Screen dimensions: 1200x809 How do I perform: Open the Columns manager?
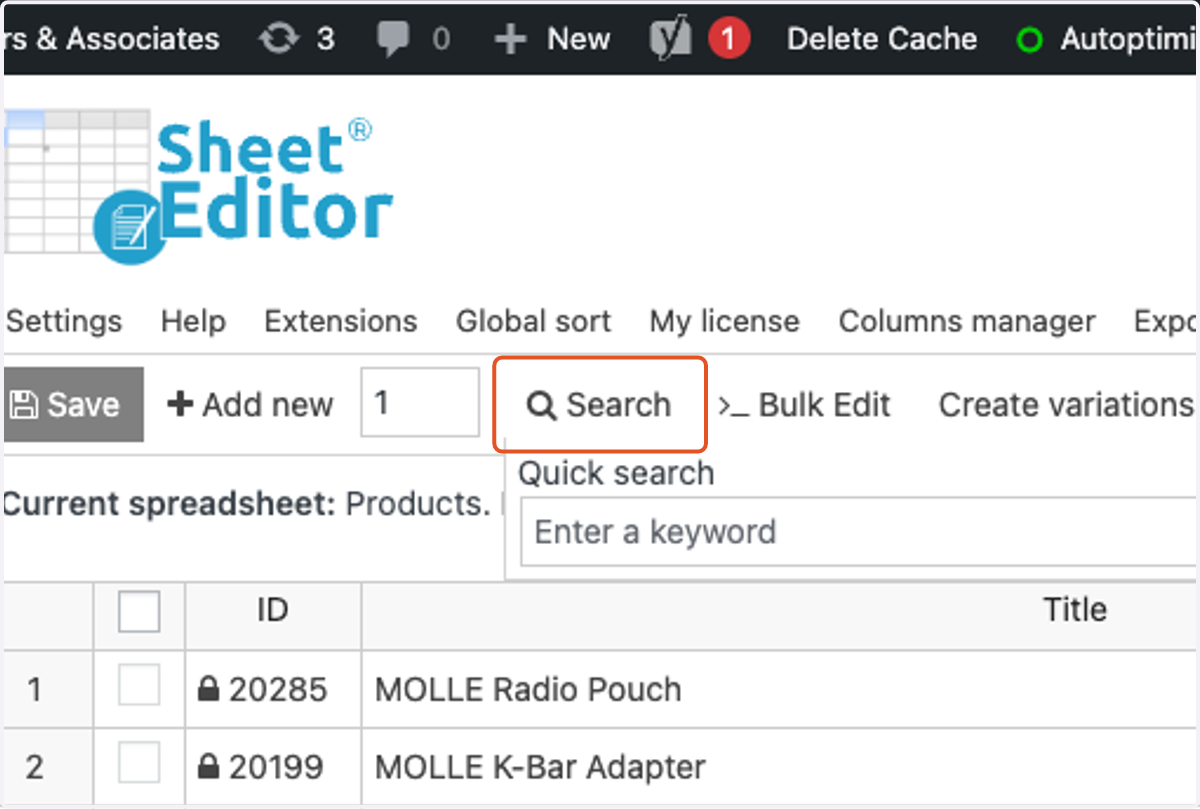[967, 321]
